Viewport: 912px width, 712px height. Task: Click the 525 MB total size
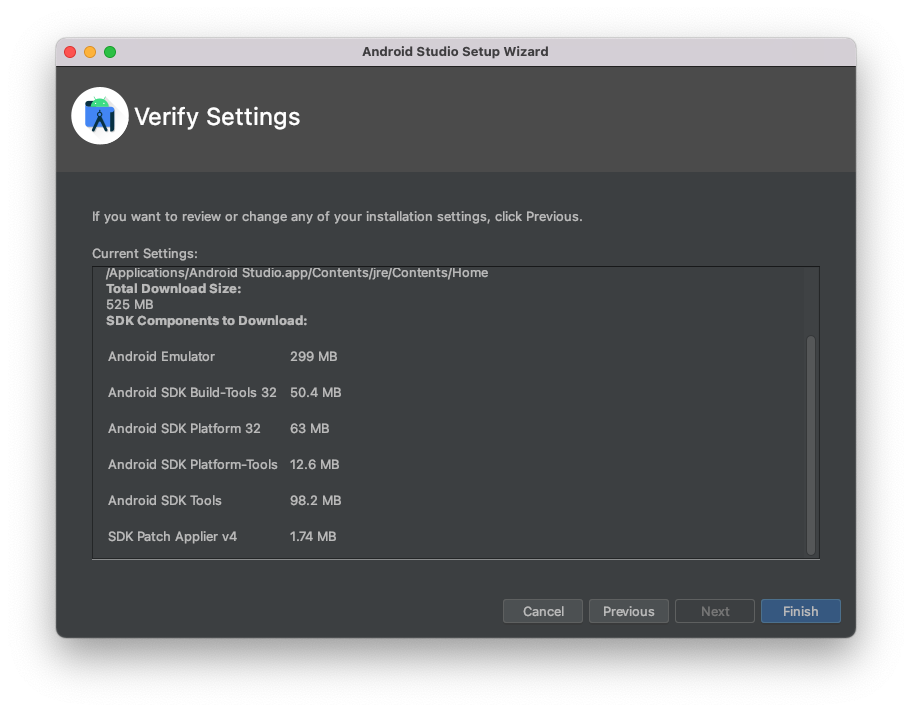pyautogui.click(x=130, y=304)
